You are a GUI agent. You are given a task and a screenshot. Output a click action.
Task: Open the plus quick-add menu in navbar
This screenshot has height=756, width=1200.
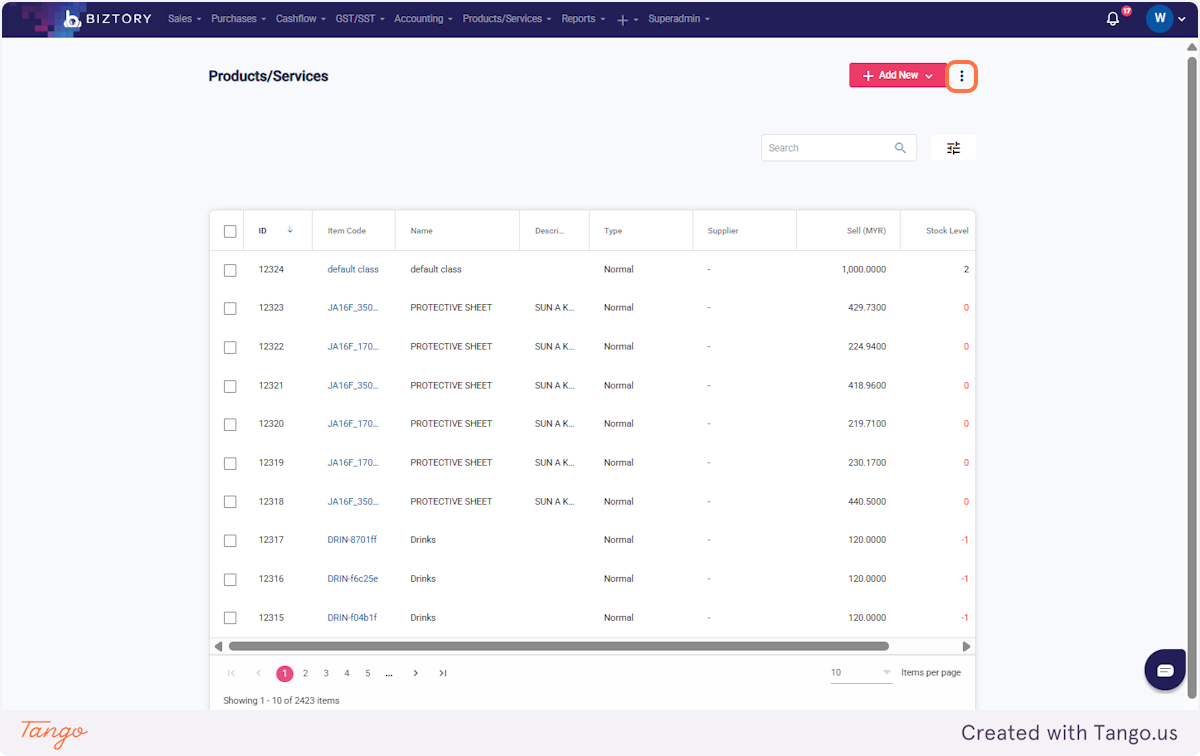[x=625, y=19]
